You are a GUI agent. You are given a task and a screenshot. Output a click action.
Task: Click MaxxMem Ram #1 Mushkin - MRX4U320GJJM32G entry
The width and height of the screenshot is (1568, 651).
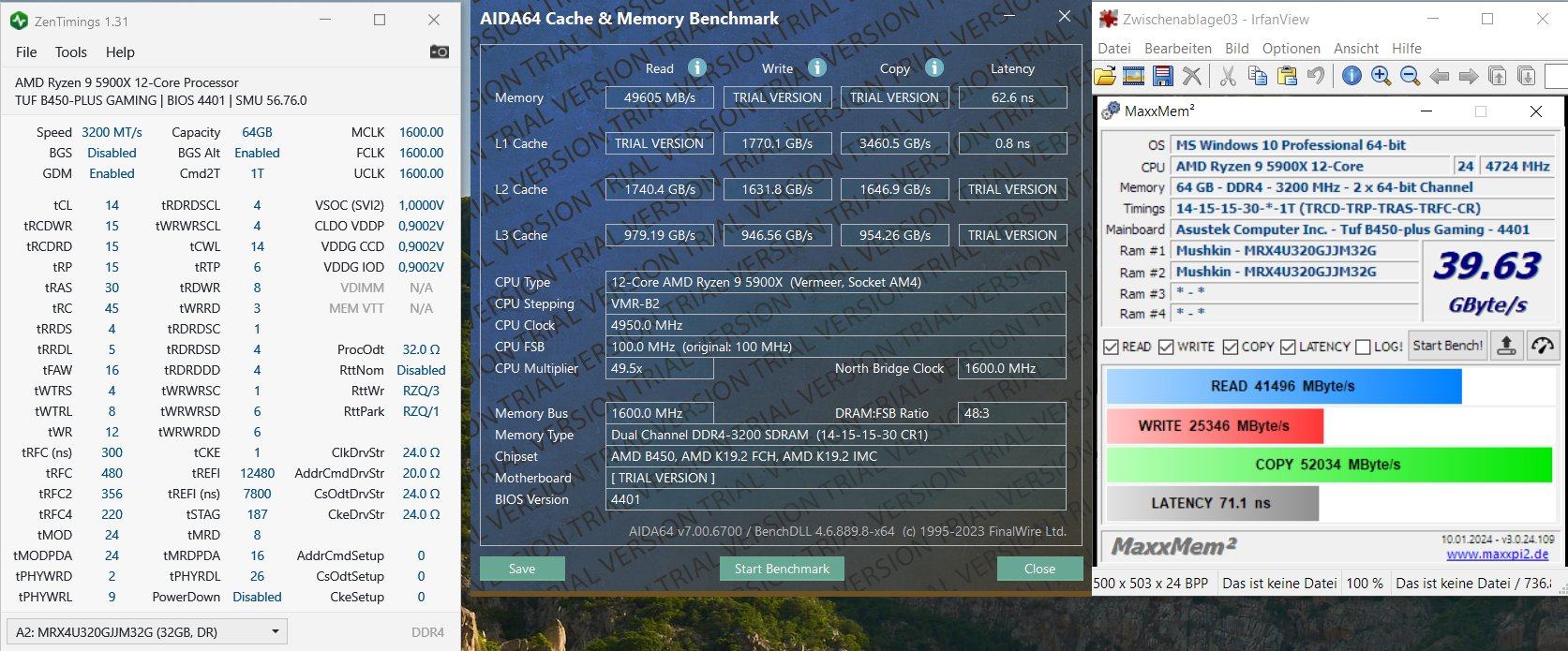(1296, 250)
